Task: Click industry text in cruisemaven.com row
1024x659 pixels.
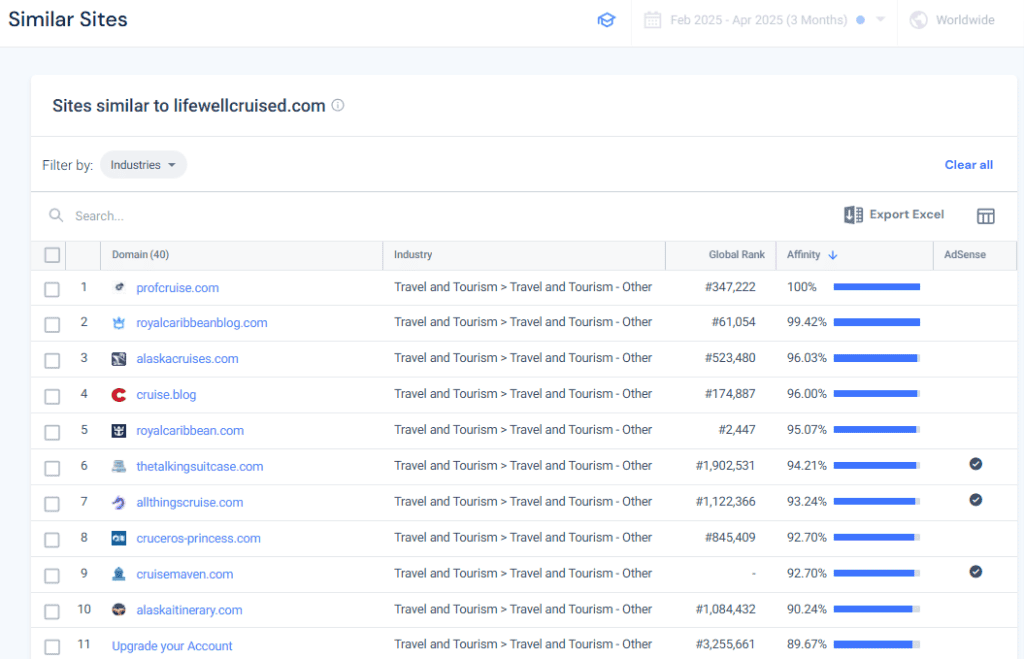Action: pyautogui.click(x=523, y=573)
